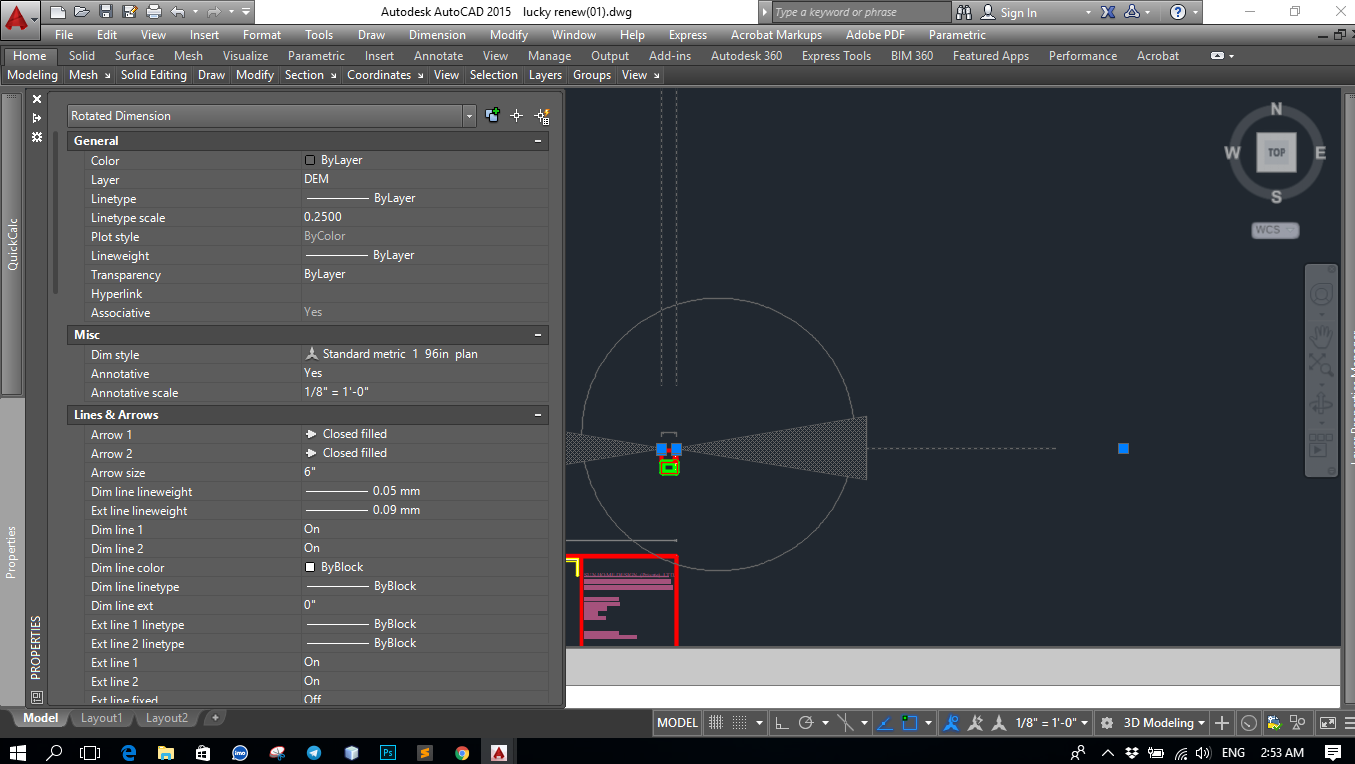Select the Pan icon on the navigation bar
The image size is (1355, 764).
1321,336
